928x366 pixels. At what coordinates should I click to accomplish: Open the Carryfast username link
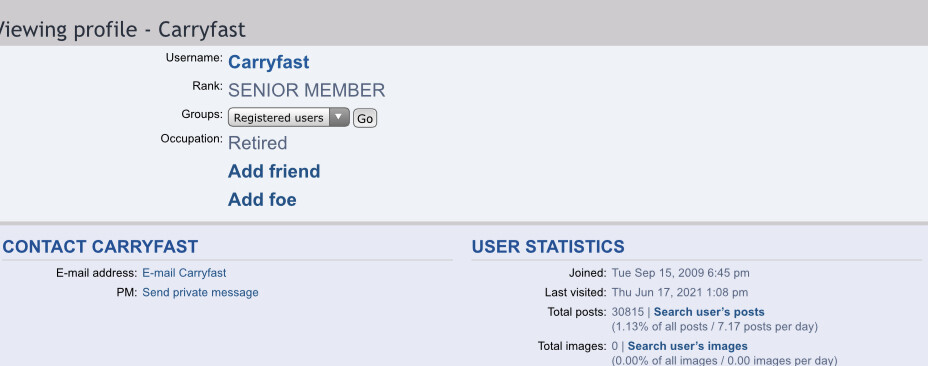click(x=269, y=62)
